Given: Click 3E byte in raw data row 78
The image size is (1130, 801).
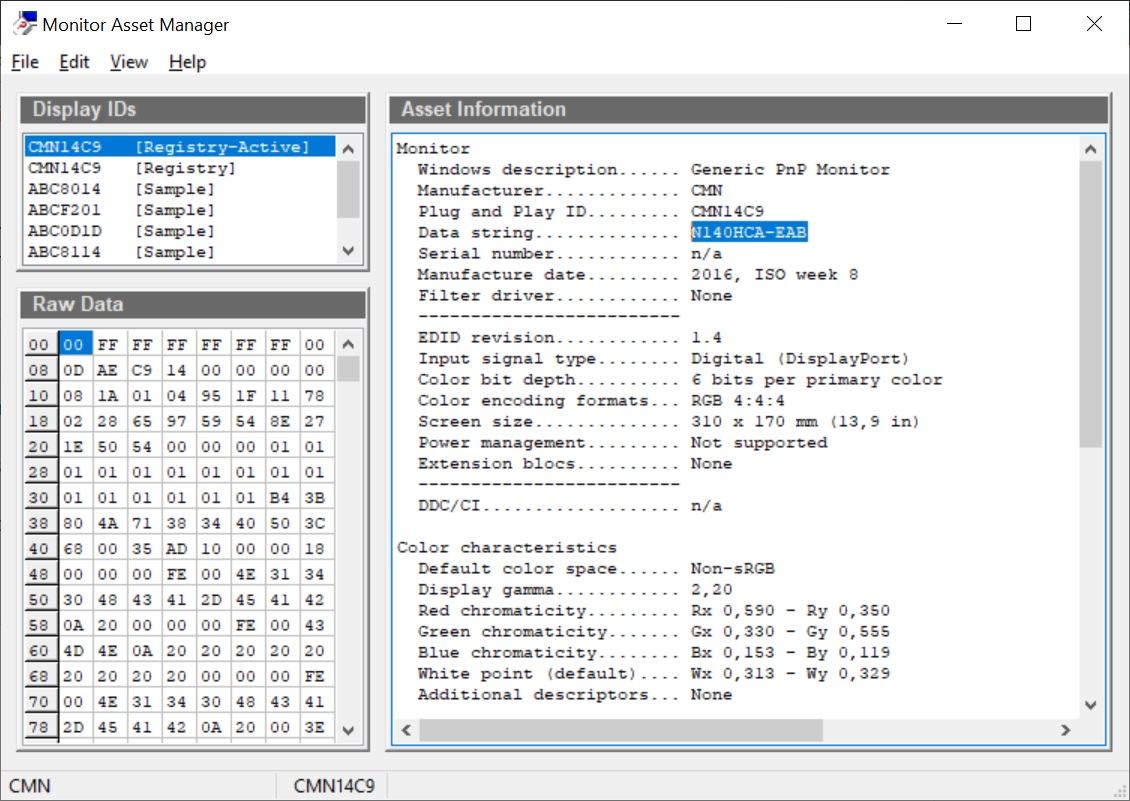Looking at the screenshot, I should point(315,727).
